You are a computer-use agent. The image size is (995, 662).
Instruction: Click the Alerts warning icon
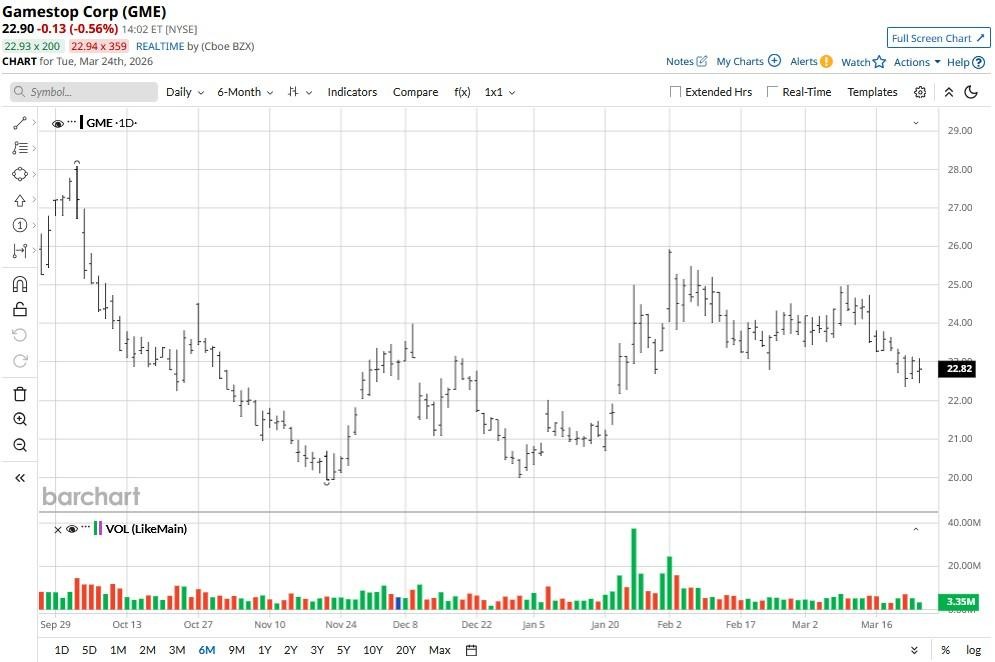point(826,62)
